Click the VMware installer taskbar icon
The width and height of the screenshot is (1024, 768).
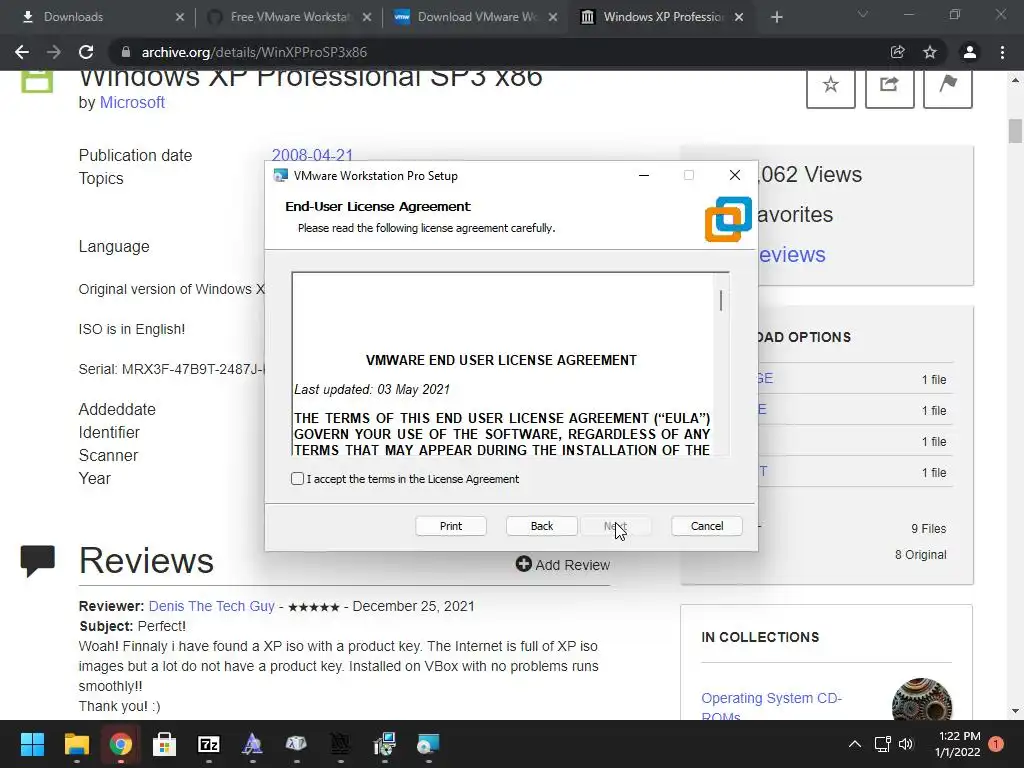[428, 744]
